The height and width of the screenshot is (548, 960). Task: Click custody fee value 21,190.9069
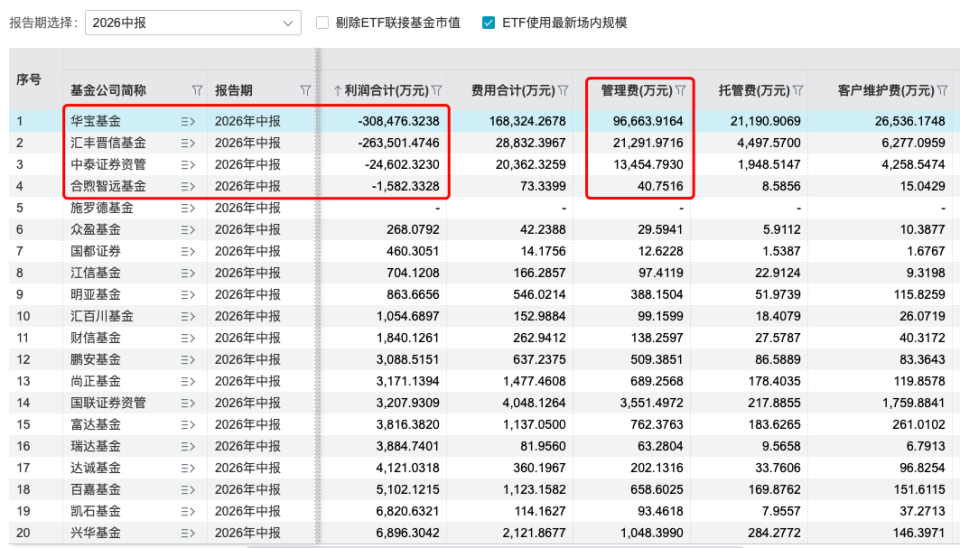(x=765, y=121)
